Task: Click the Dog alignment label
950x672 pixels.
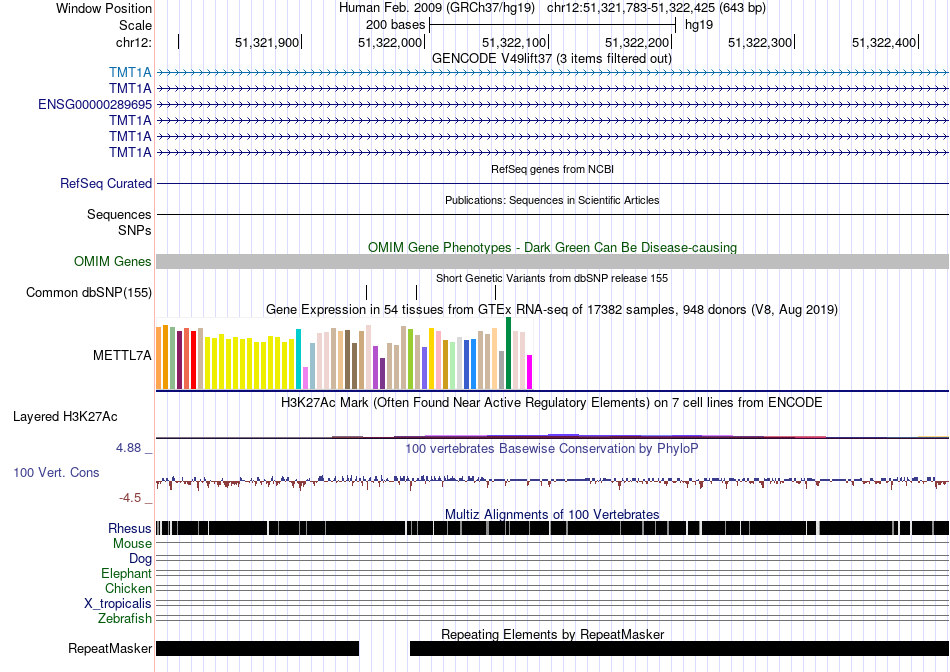Action: pyautogui.click(x=140, y=559)
